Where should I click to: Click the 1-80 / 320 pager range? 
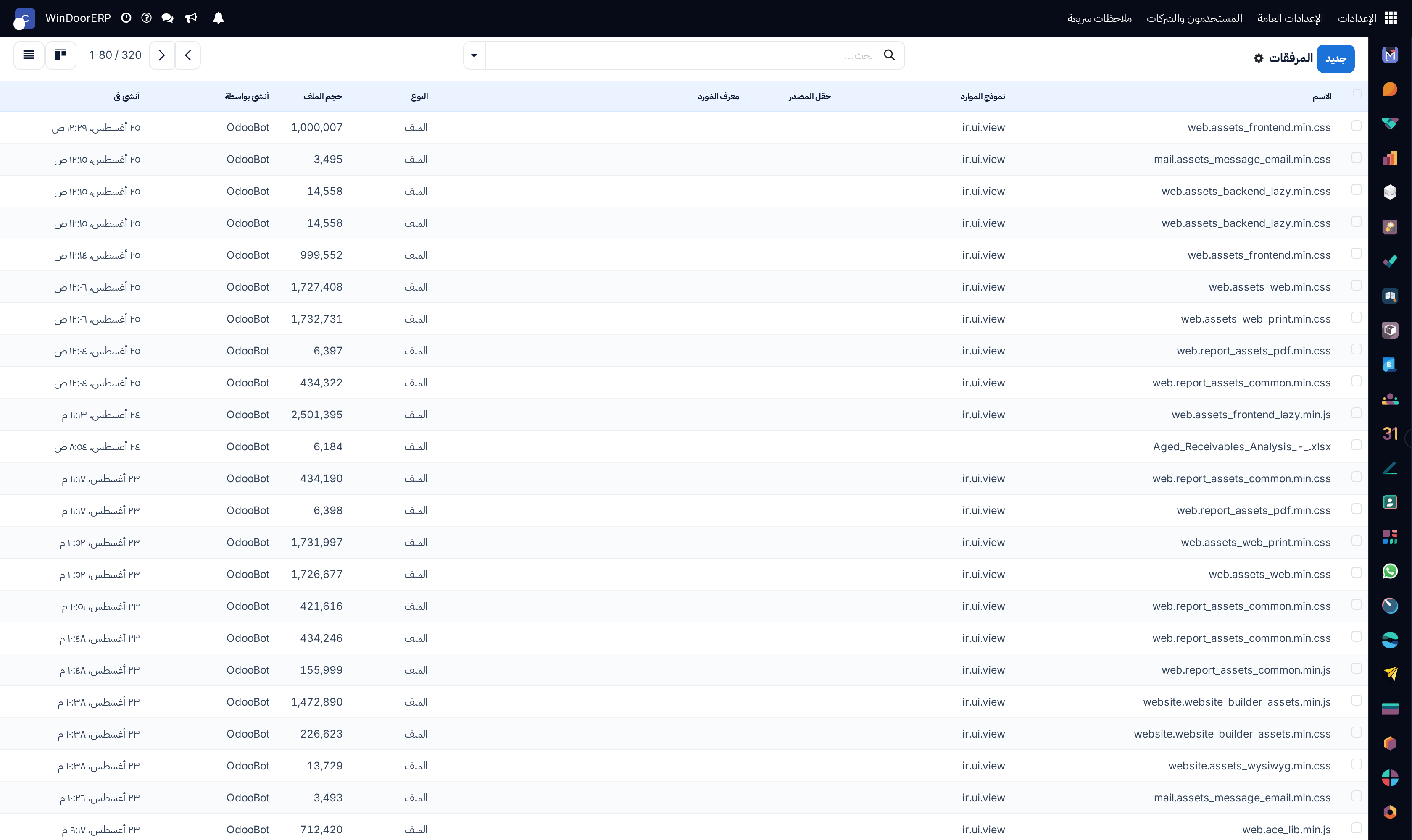pos(116,55)
